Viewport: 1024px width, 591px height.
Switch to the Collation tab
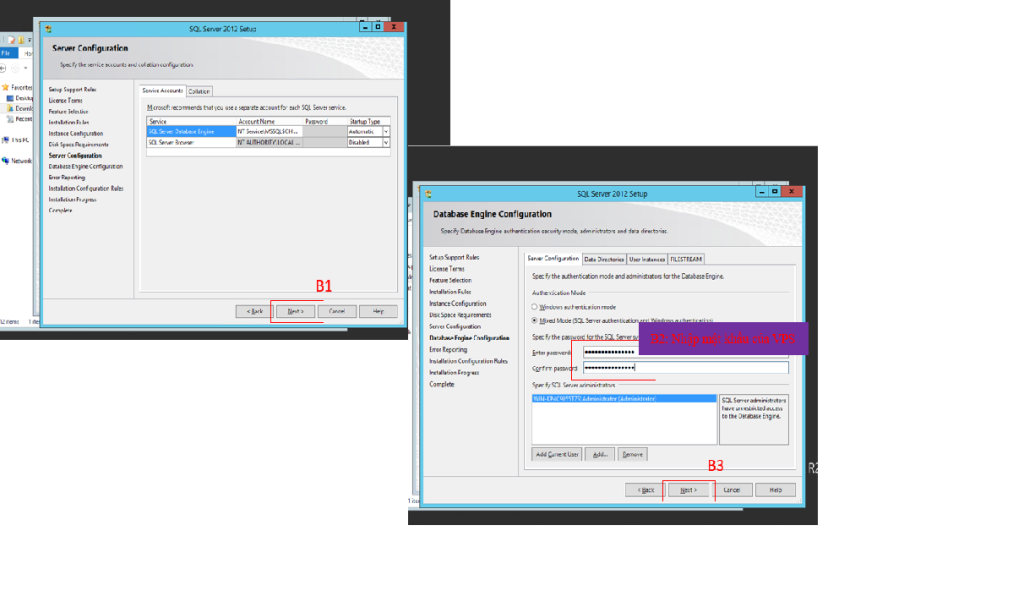(199, 91)
